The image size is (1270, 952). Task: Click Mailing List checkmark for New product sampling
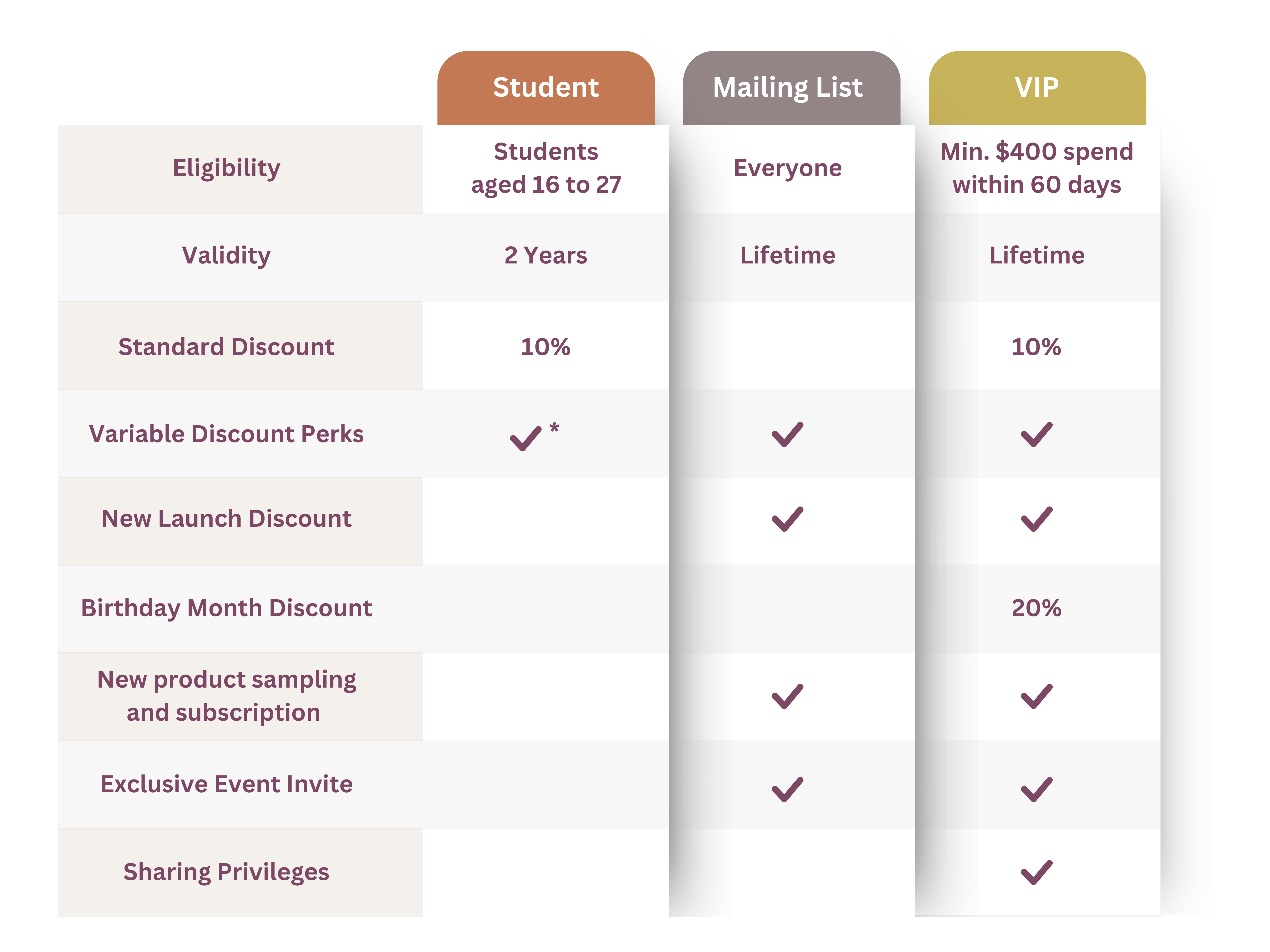[x=787, y=696]
